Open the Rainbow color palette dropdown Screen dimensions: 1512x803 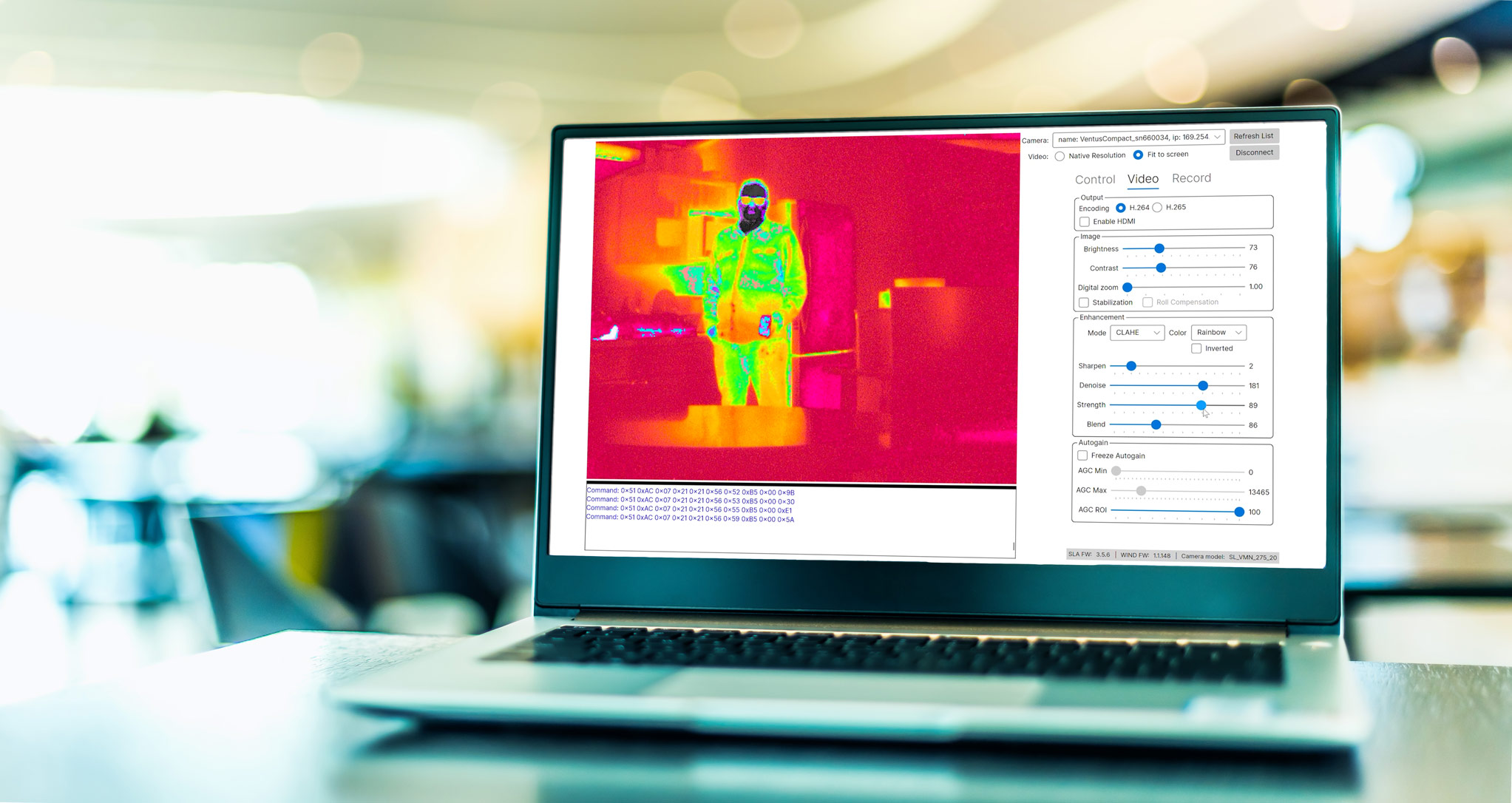tap(1218, 333)
